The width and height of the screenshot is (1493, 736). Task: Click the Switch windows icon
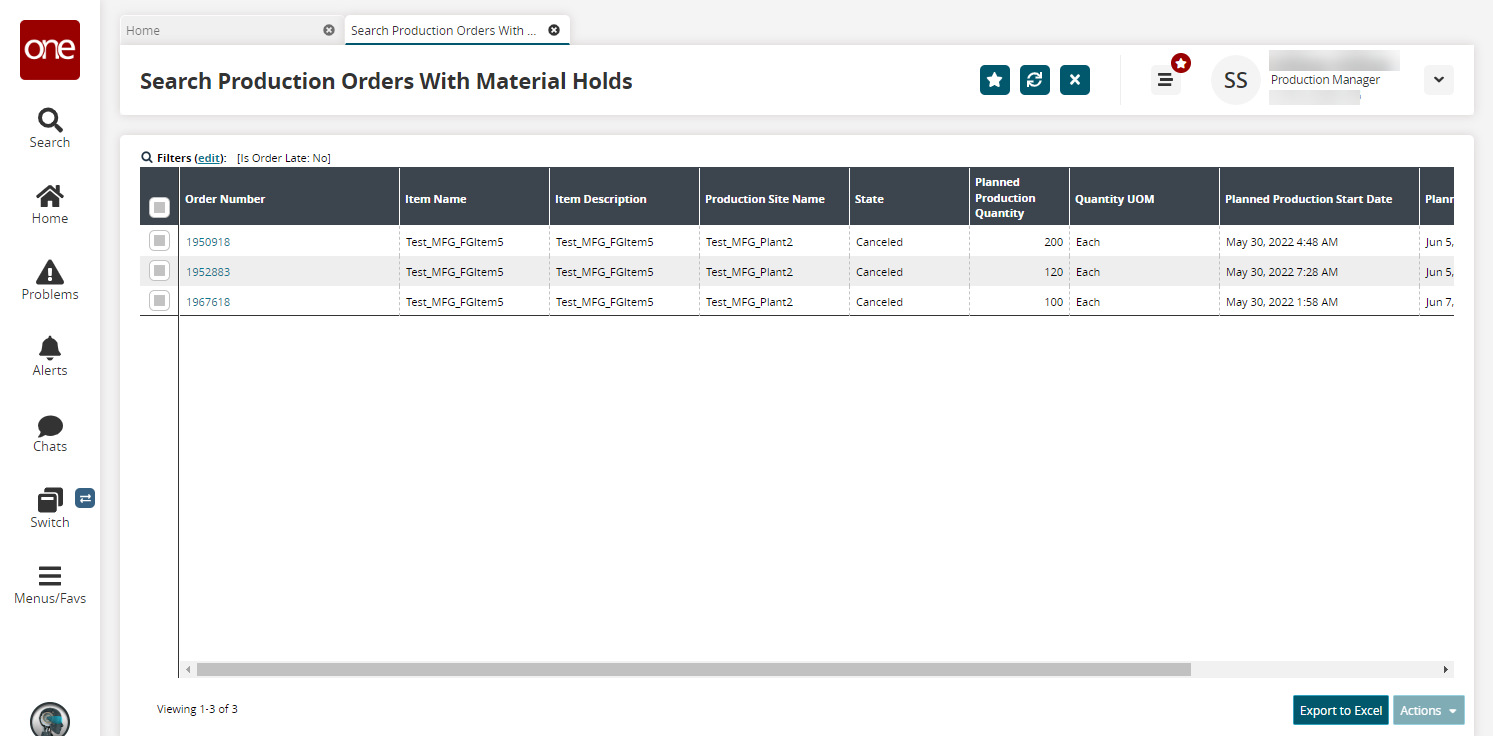(x=49, y=500)
